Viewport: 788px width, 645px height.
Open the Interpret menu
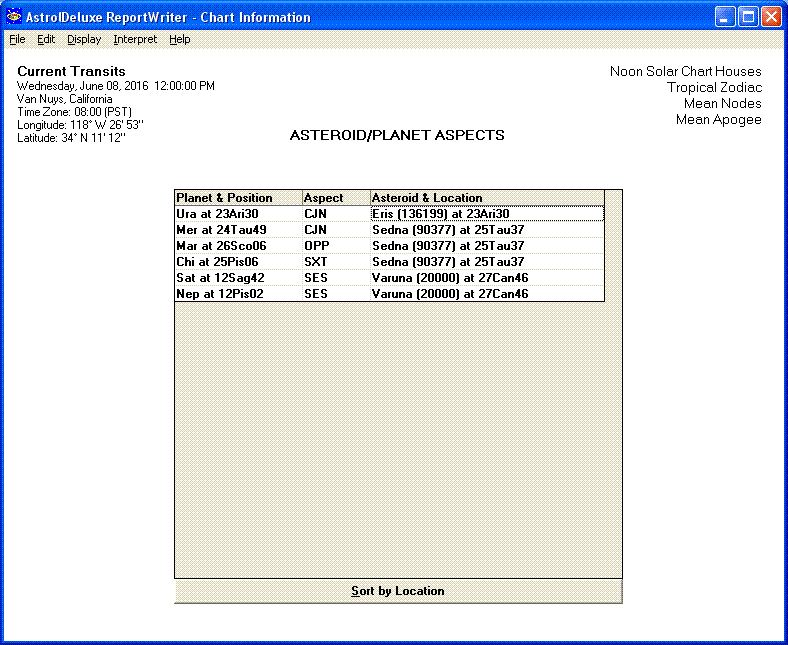pyautogui.click(x=135, y=40)
